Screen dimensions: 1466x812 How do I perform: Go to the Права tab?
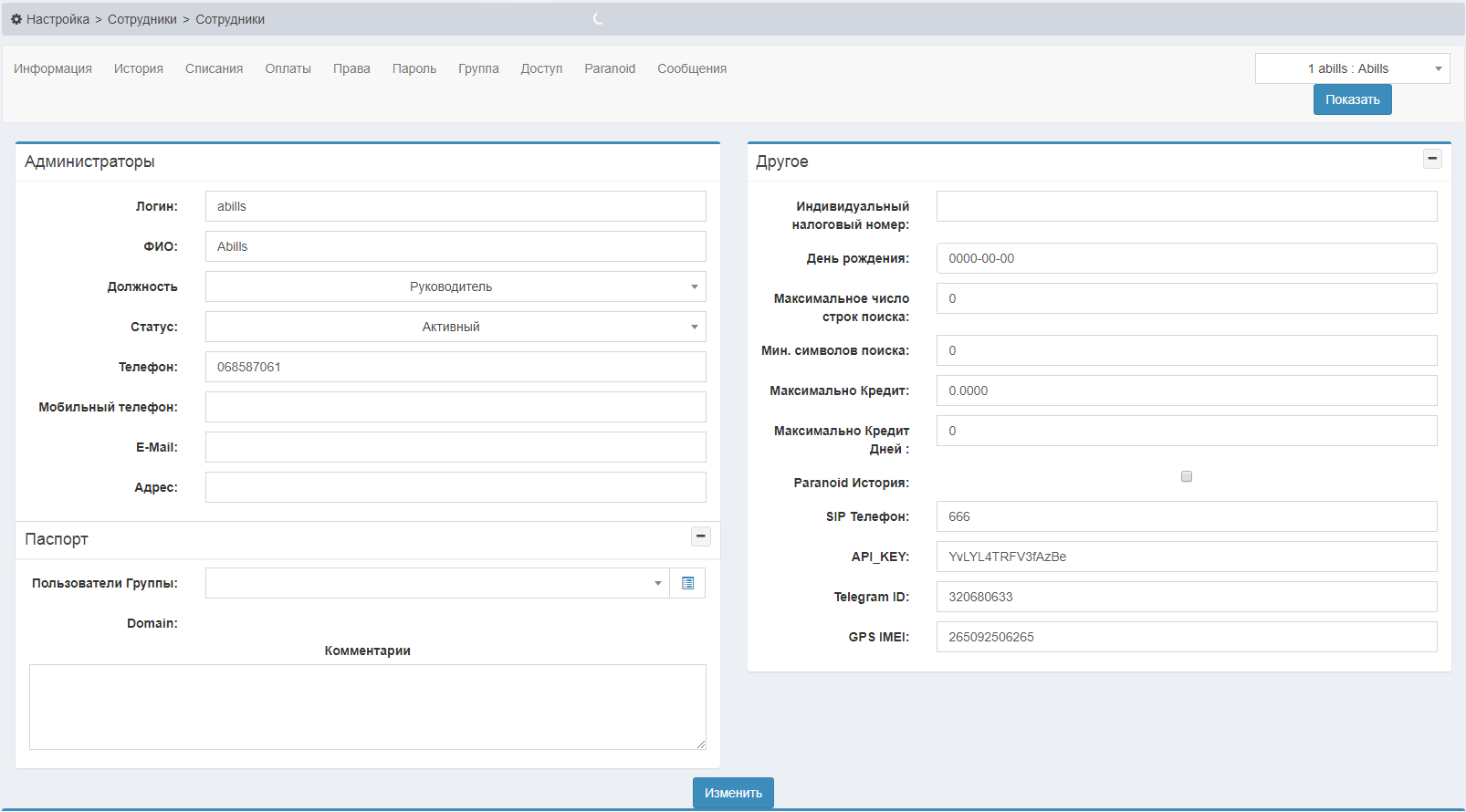[351, 68]
